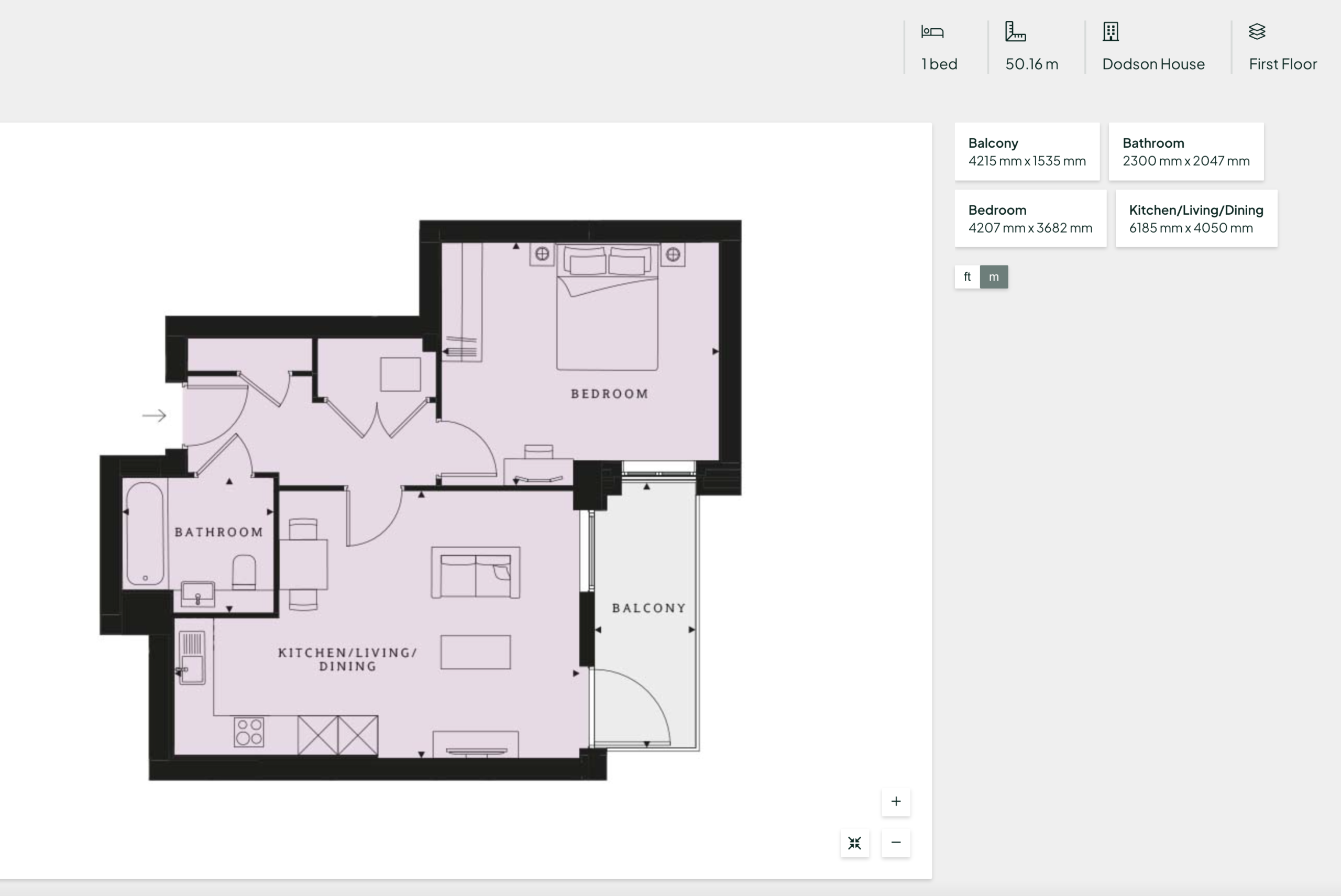1341x896 pixels.
Task: Click the BEDROOM label on the floorplan
Action: coord(609,394)
